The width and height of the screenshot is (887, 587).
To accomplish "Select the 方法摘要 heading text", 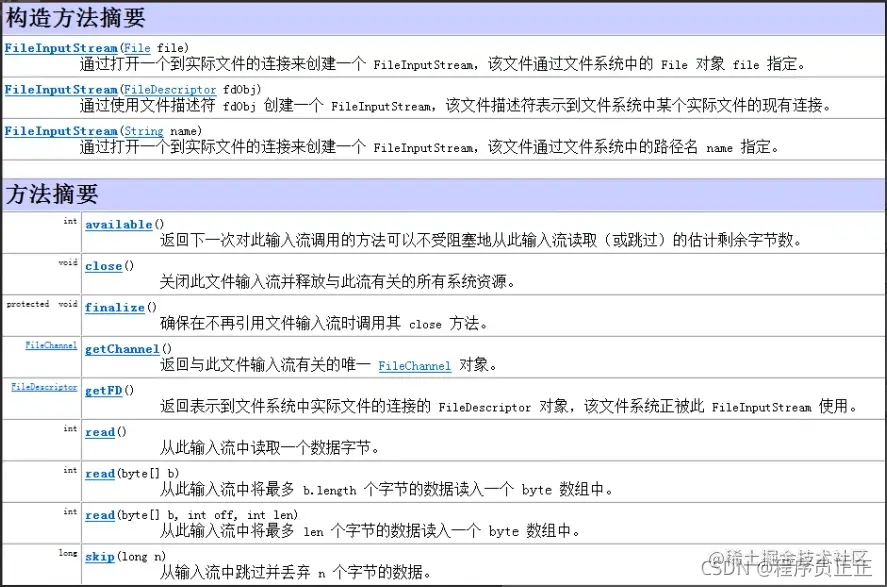I will point(52,194).
